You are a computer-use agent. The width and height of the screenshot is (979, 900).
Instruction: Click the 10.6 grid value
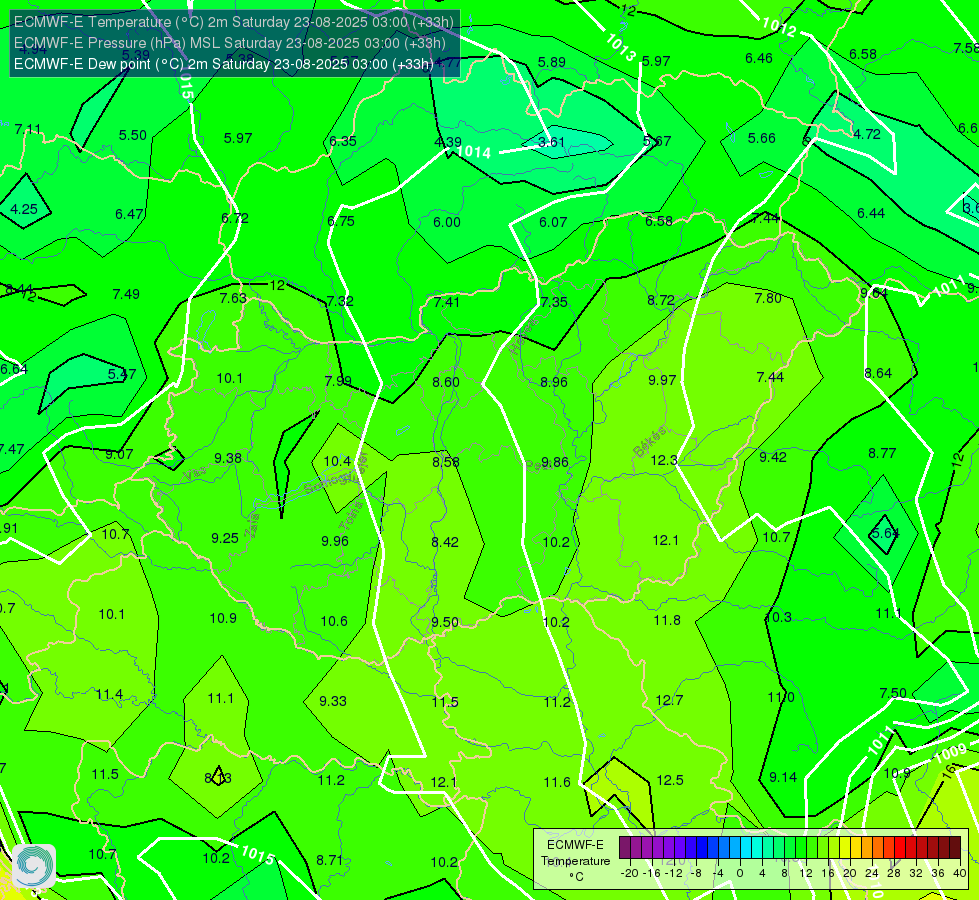pyautogui.click(x=334, y=621)
